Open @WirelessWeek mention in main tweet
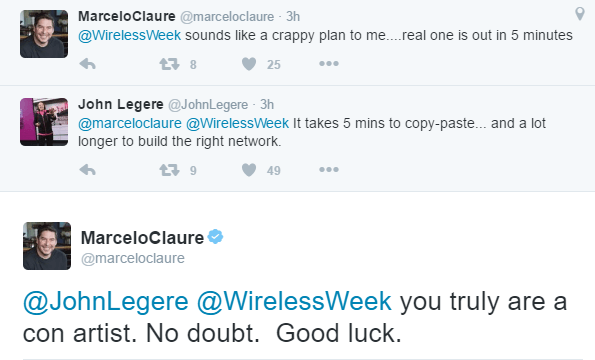Image resolution: width=595 pixels, height=360 pixels. (x=294, y=302)
